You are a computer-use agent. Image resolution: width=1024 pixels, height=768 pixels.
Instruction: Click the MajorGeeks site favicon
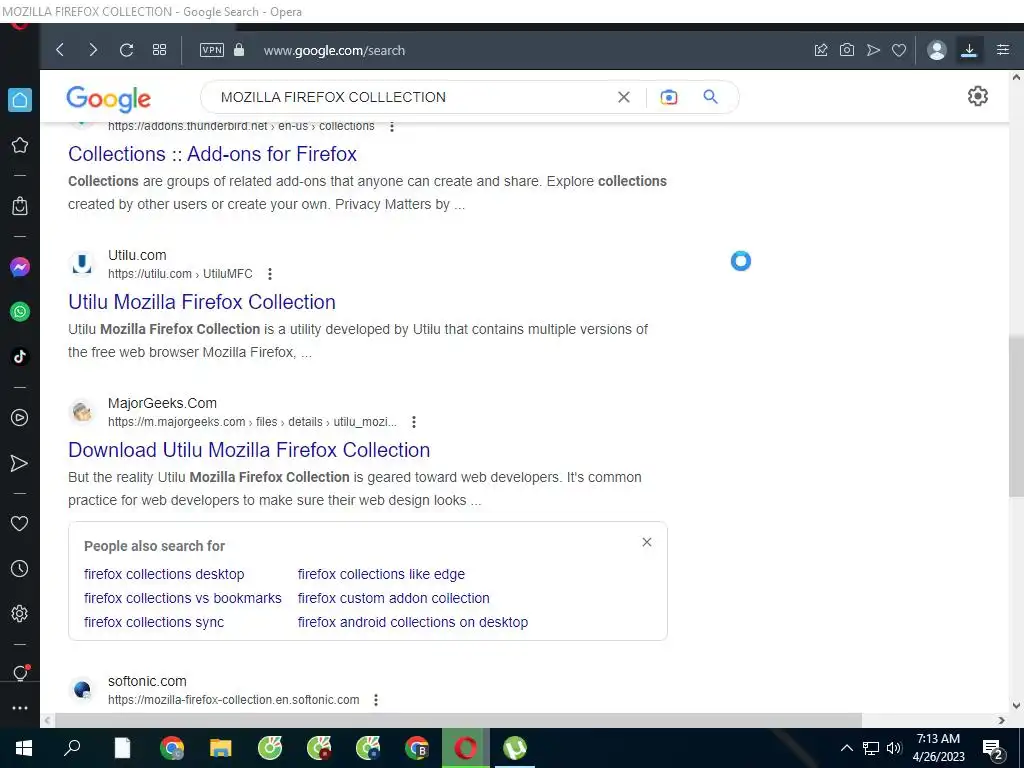tap(82, 412)
